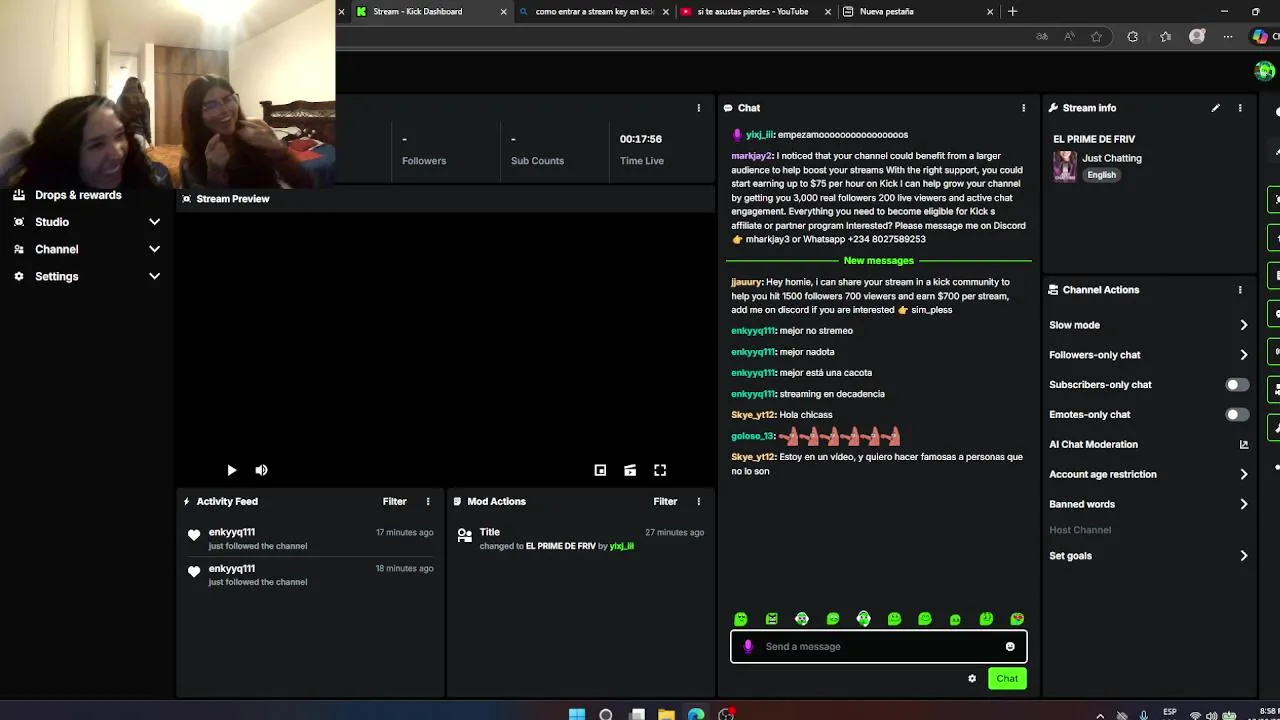Add page to favorites star icon
This screenshot has width=1280, height=720.
[x=1097, y=37]
